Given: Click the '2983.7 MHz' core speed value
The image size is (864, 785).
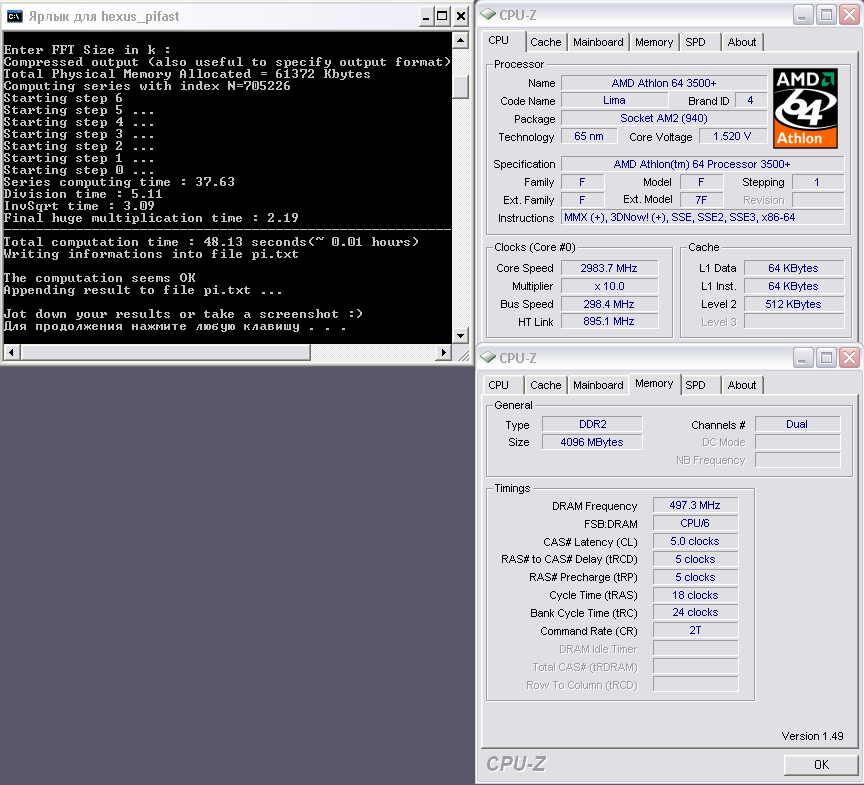Looking at the screenshot, I should click(x=609, y=268).
